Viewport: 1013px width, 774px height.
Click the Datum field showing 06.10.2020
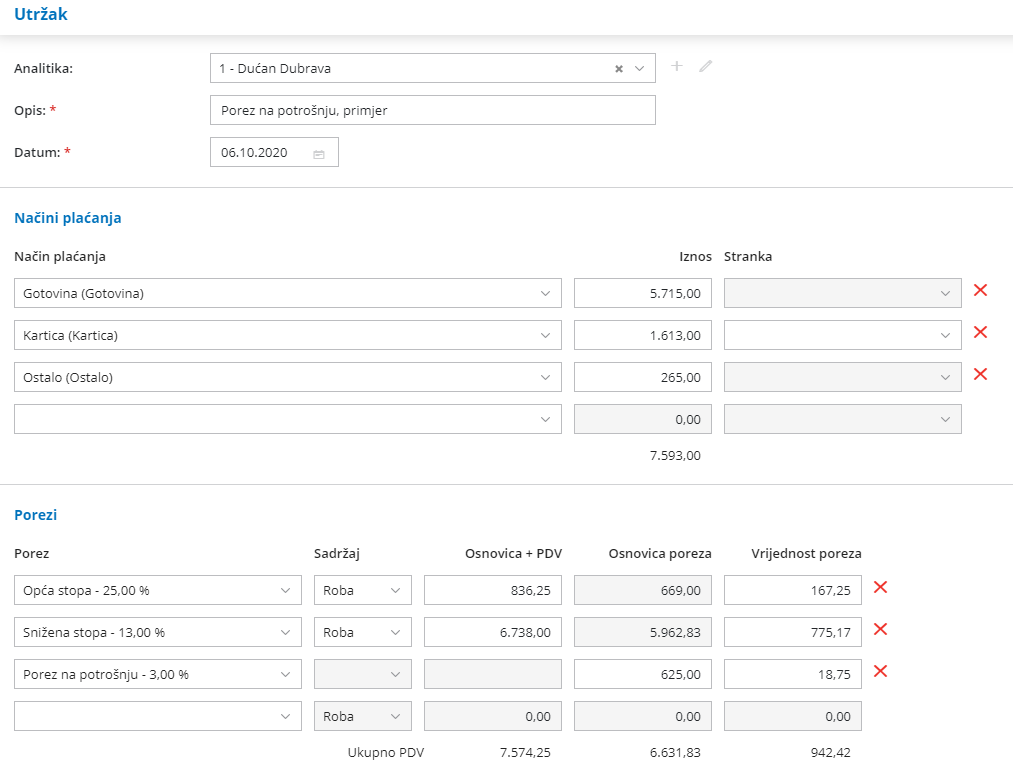click(274, 152)
